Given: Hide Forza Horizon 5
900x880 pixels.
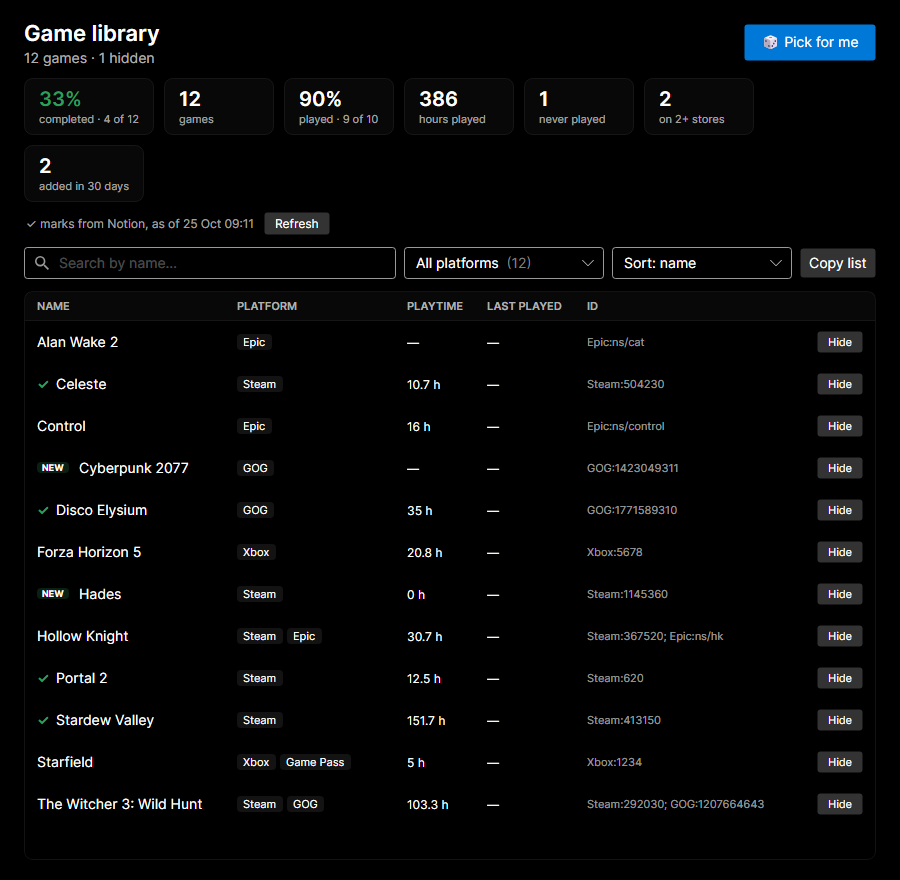Looking at the screenshot, I should coord(839,552).
